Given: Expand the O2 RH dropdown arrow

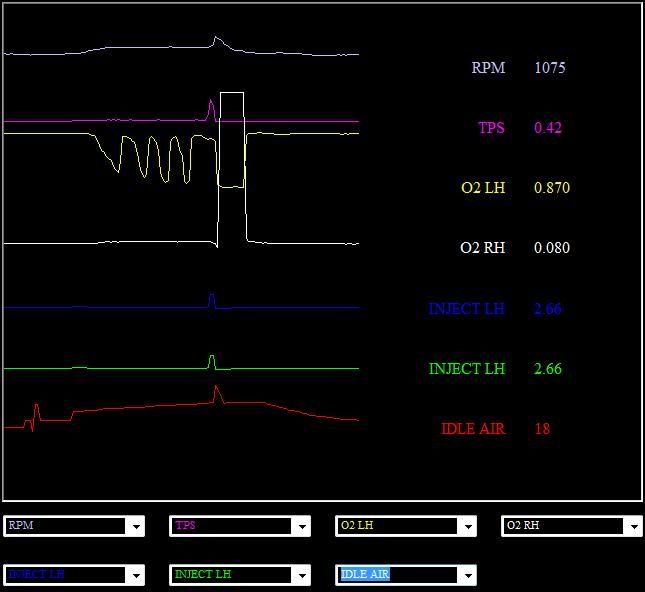Looking at the screenshot, I should [x=632, y=526].
